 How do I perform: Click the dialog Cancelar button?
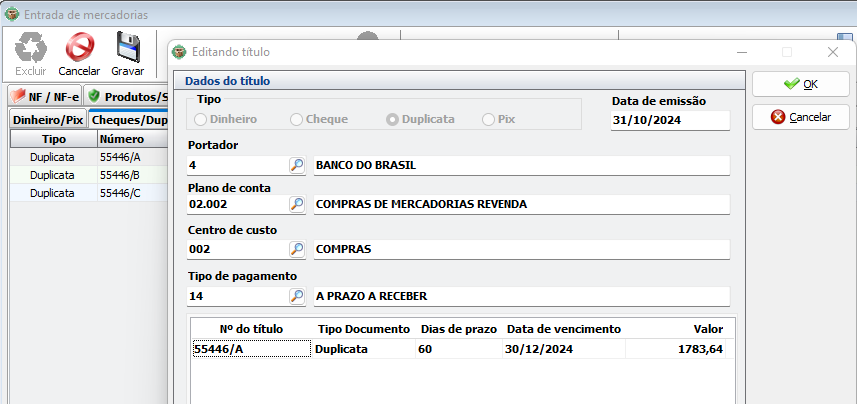[801, 117]
